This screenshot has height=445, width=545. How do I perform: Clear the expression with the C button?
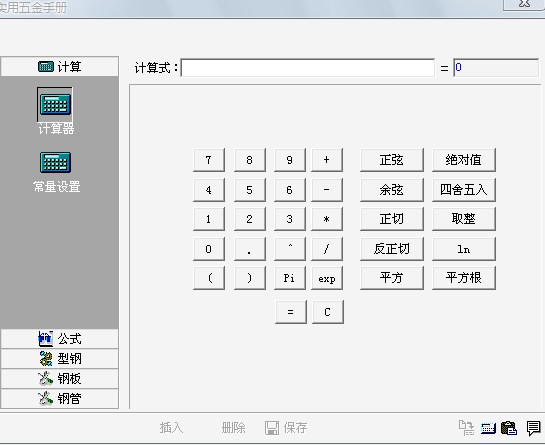pos(327,312)
